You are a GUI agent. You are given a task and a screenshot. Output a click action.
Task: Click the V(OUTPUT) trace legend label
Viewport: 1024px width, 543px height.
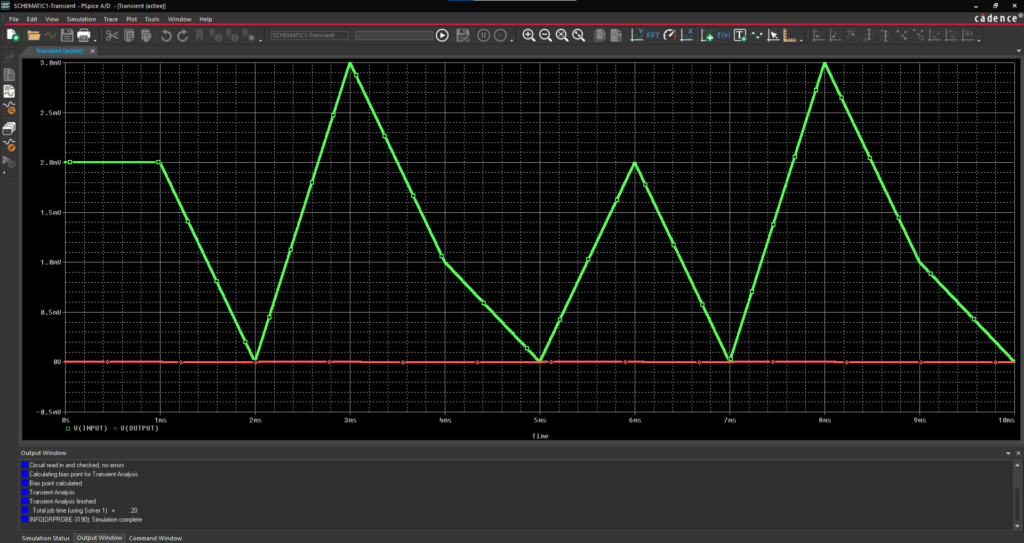[140, 429]
